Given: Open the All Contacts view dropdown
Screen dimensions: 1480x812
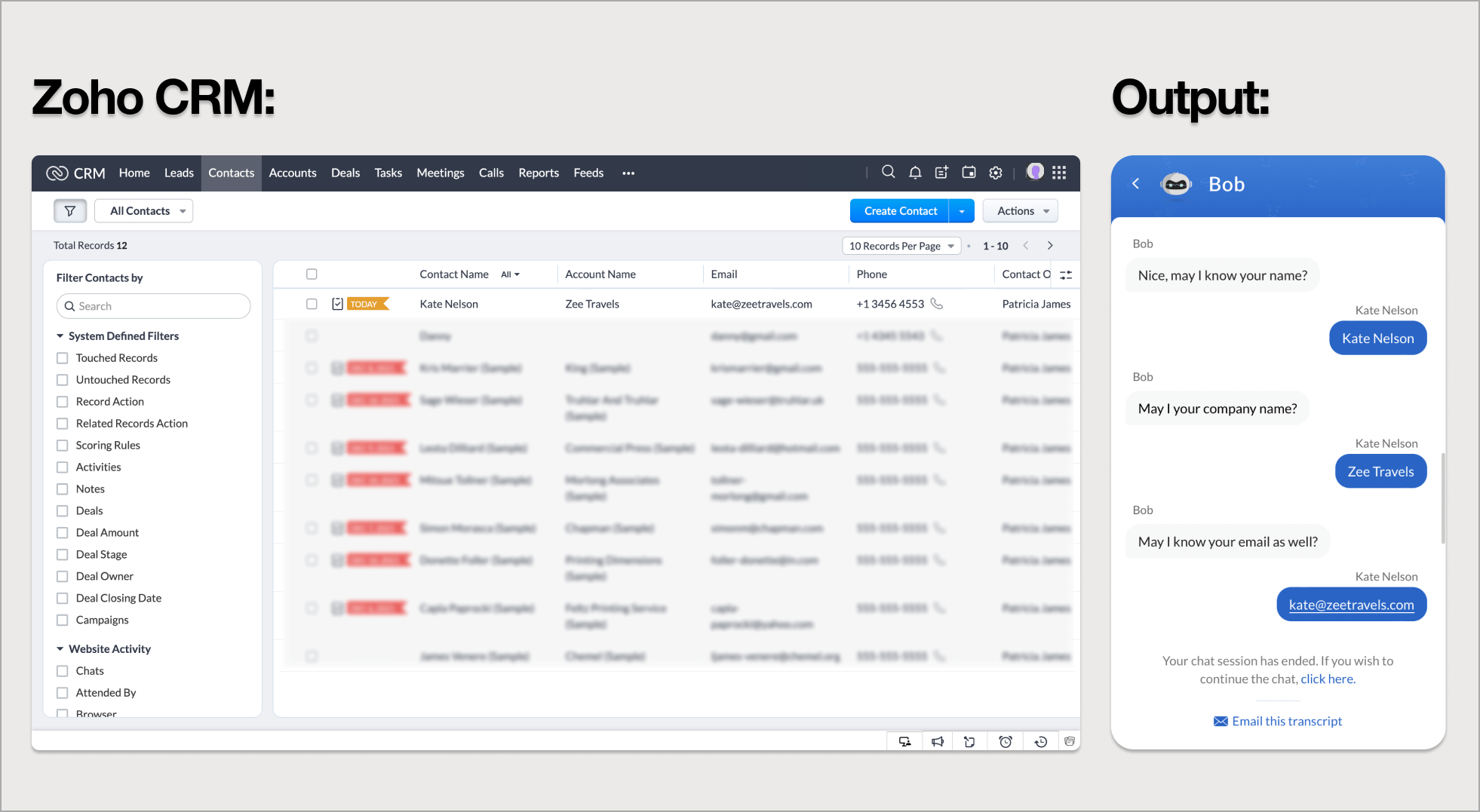Looking at the screenshot, I should pos(143,211).
